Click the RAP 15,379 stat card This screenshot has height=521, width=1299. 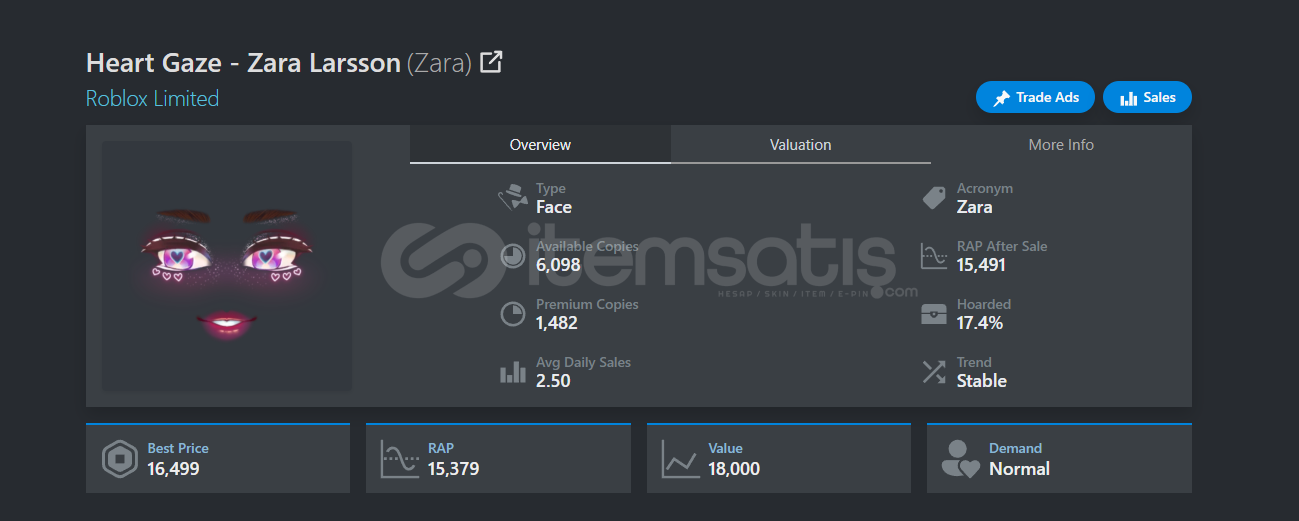[x=498, y=458]
